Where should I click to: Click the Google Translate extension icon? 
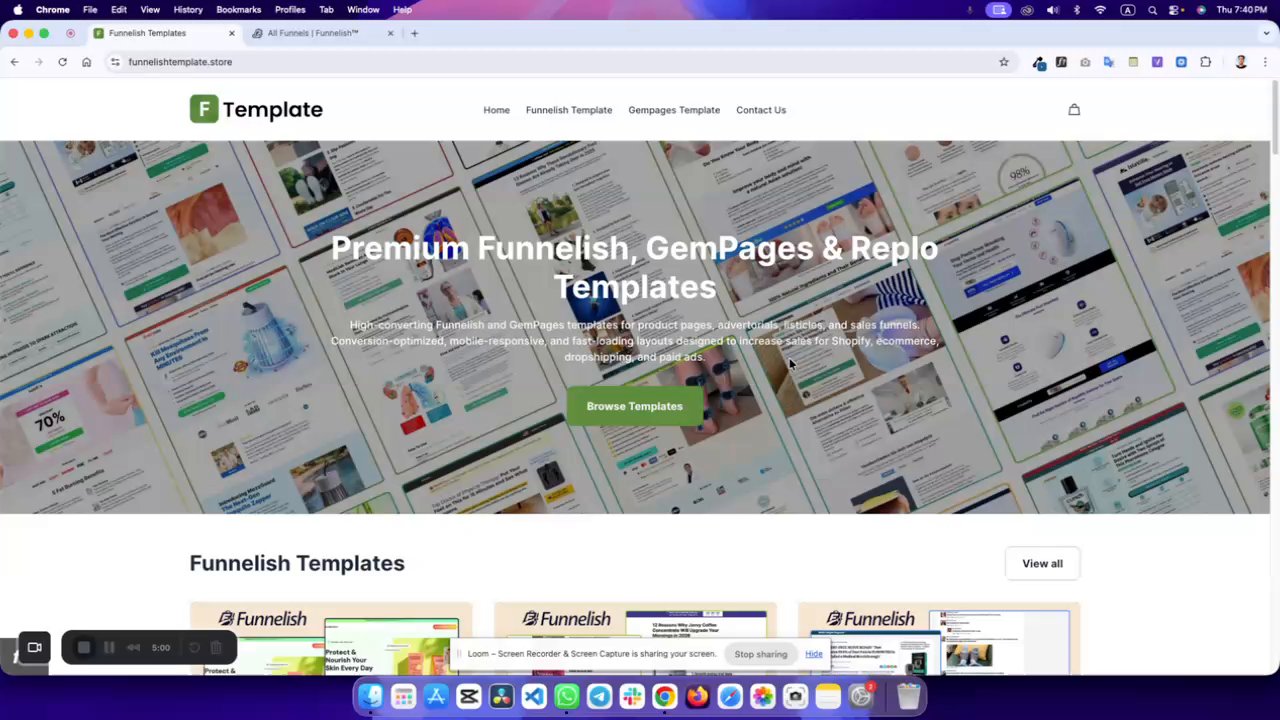[1109, 62]
